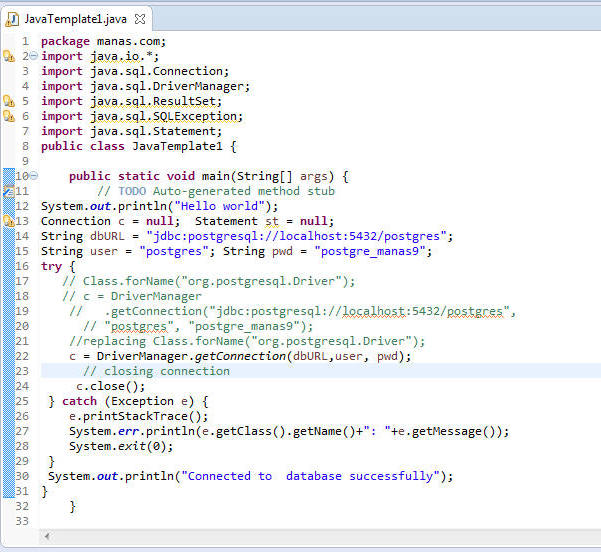
Task: Click 'Connection c = null;' on line 13
Action: (x=110, y=221)
